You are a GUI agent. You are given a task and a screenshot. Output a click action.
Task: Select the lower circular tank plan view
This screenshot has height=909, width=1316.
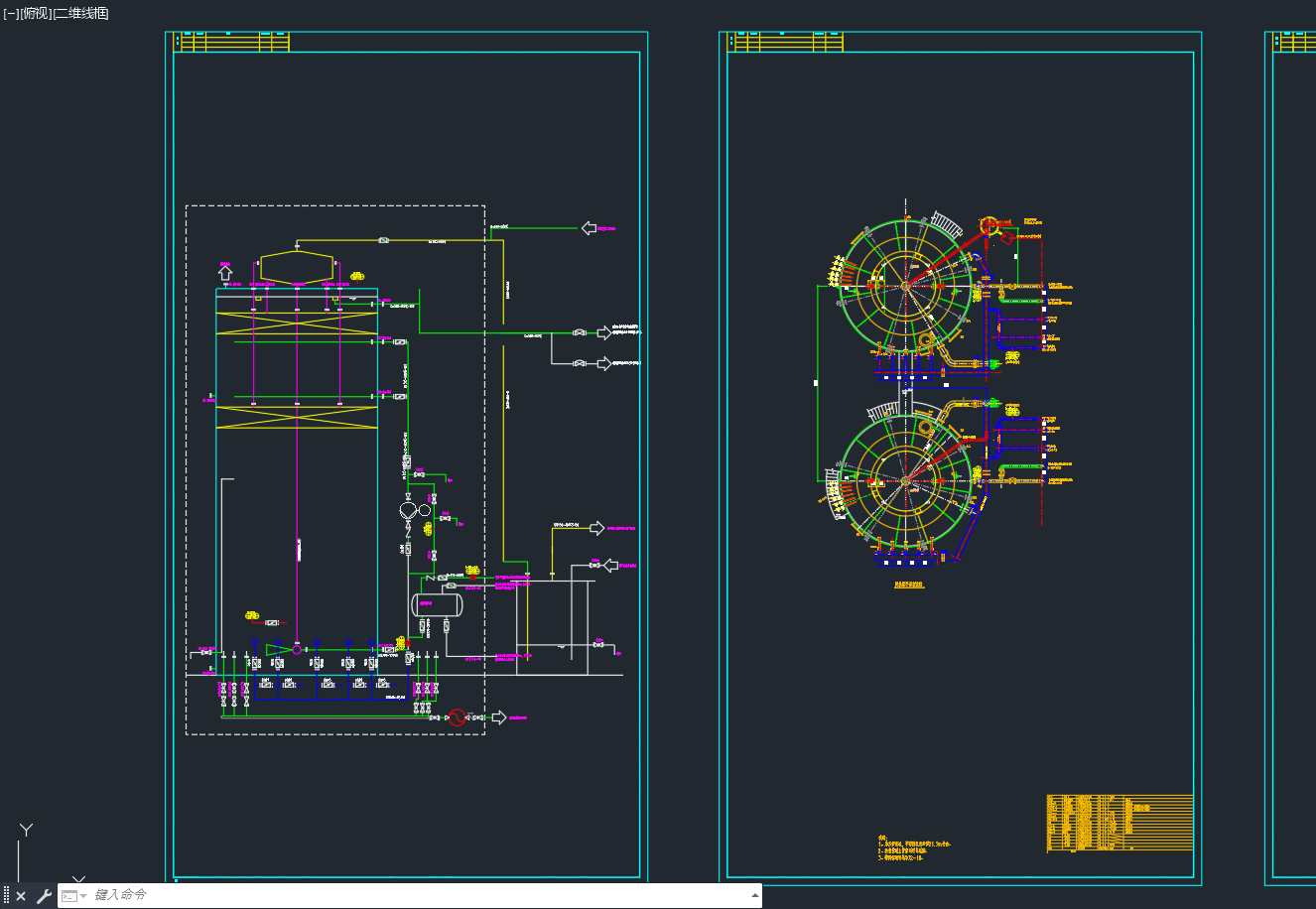pyautogui.click(x=905, y=480)
